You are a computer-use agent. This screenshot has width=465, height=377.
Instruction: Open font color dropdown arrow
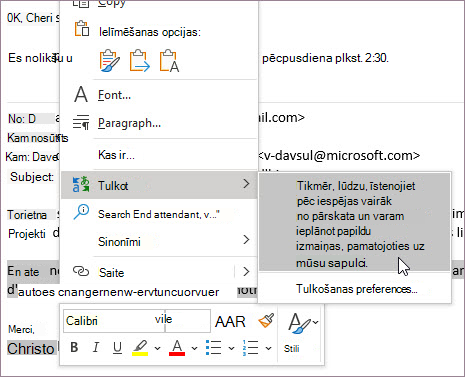pos(195,348)
